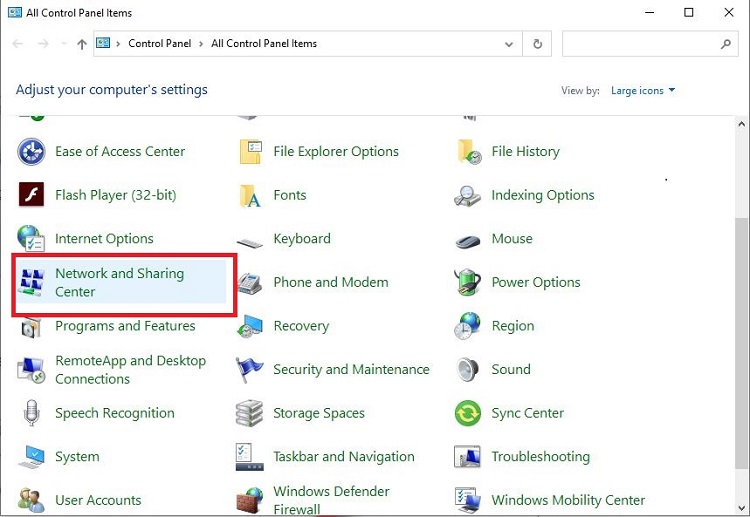Click the Speech Recognition microphone icon
Viewport: 750px width, 517px height.
click(x=32, y=413)
